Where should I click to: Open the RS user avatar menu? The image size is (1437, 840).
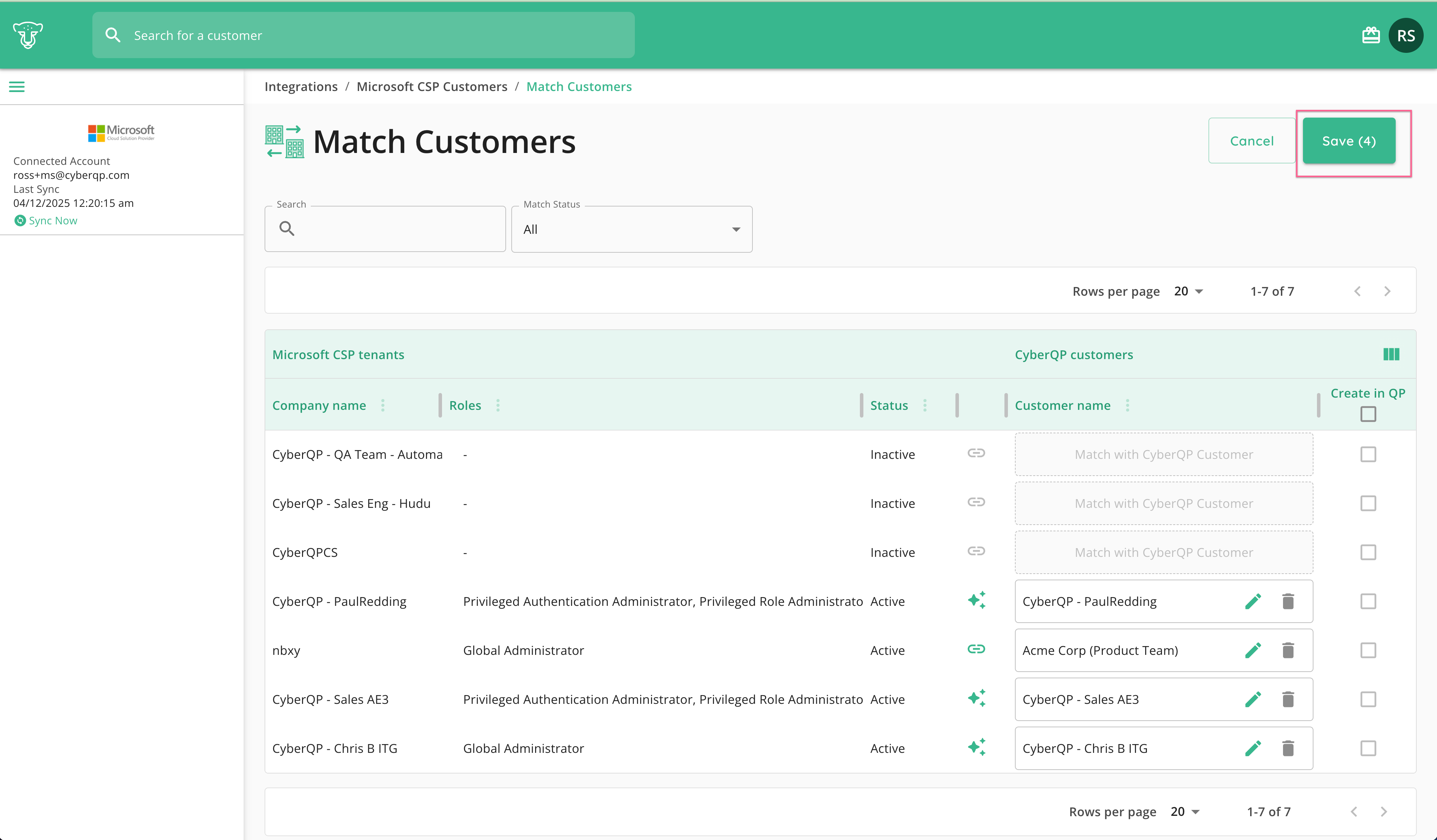point(1406,35)
